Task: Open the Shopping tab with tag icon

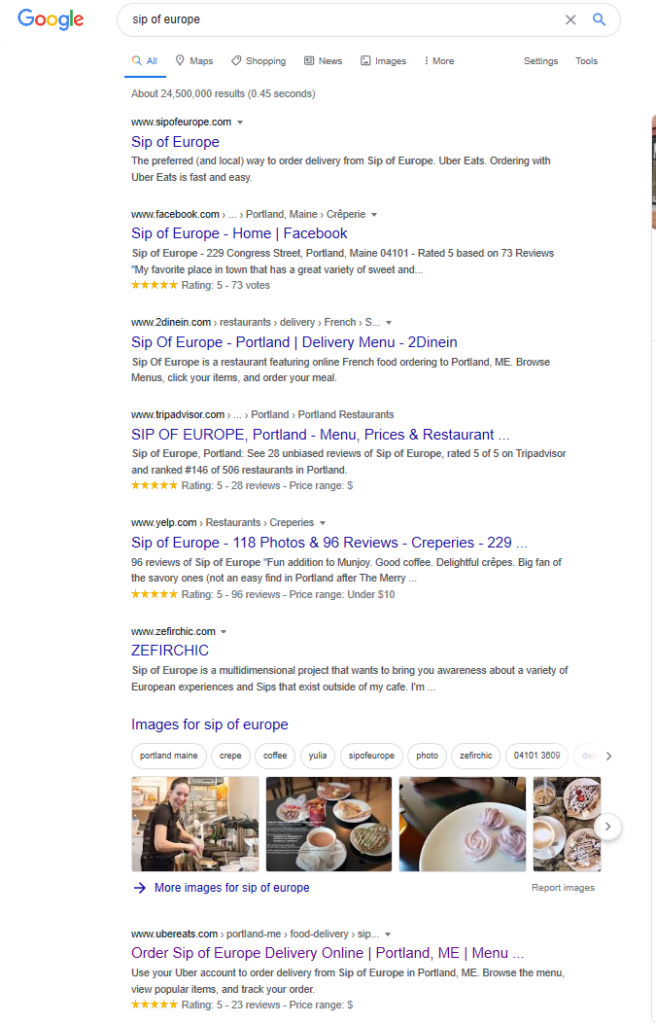Action: tap(258, 61)
